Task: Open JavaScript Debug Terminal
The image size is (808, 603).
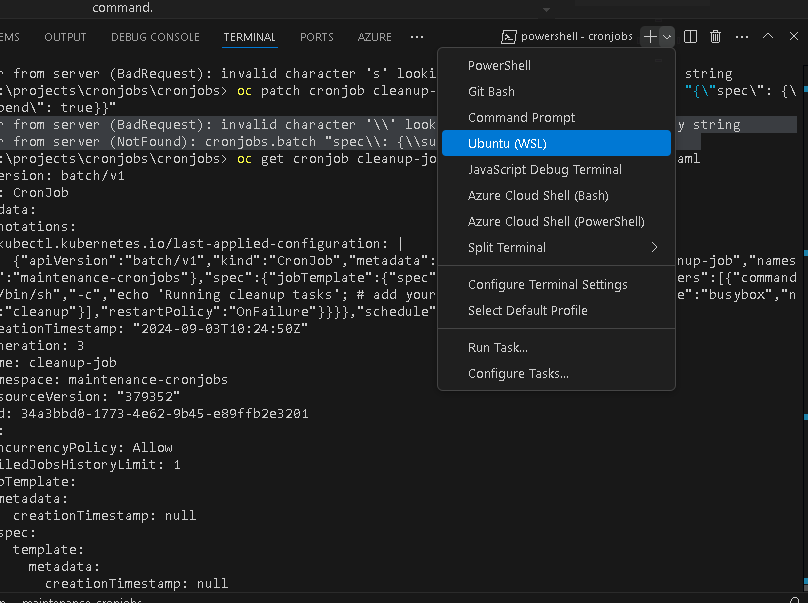Action: [x=556, y=170]
